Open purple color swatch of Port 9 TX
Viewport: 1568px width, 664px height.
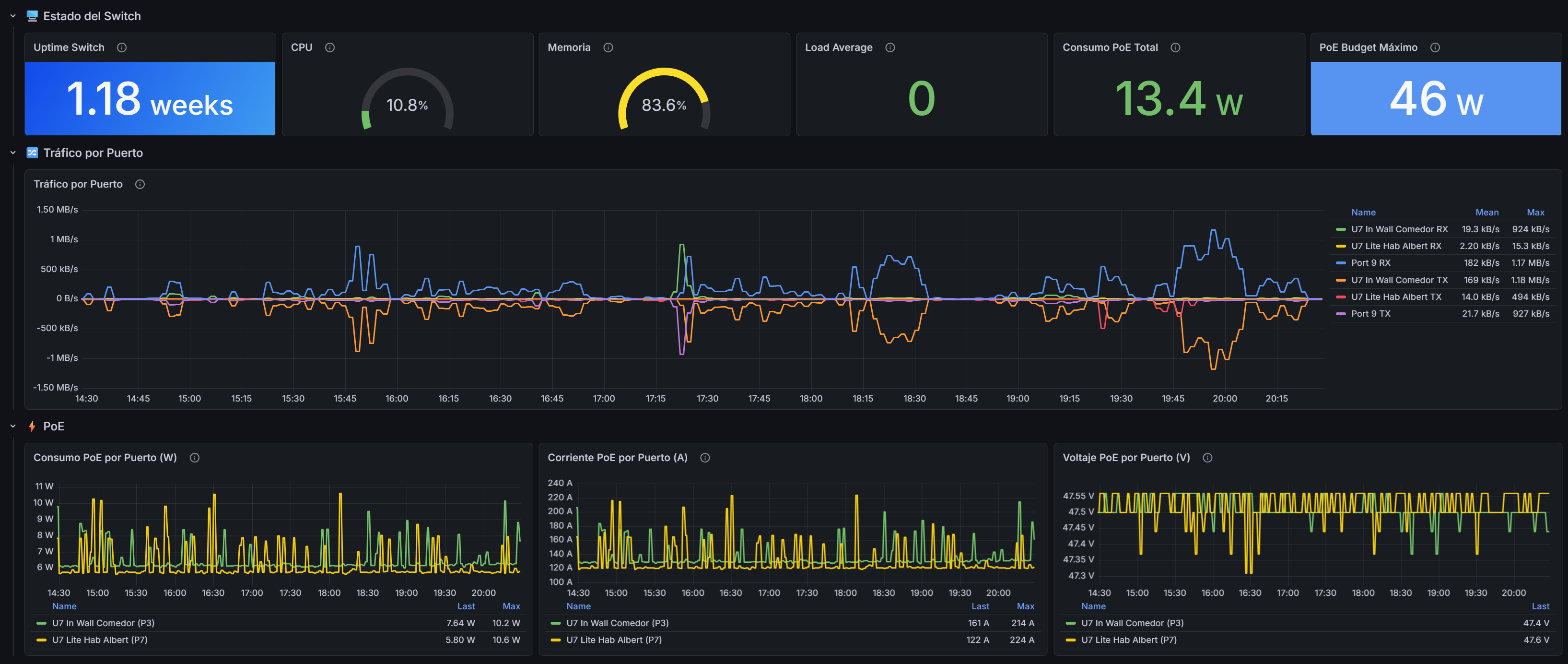click(1340, 314)
